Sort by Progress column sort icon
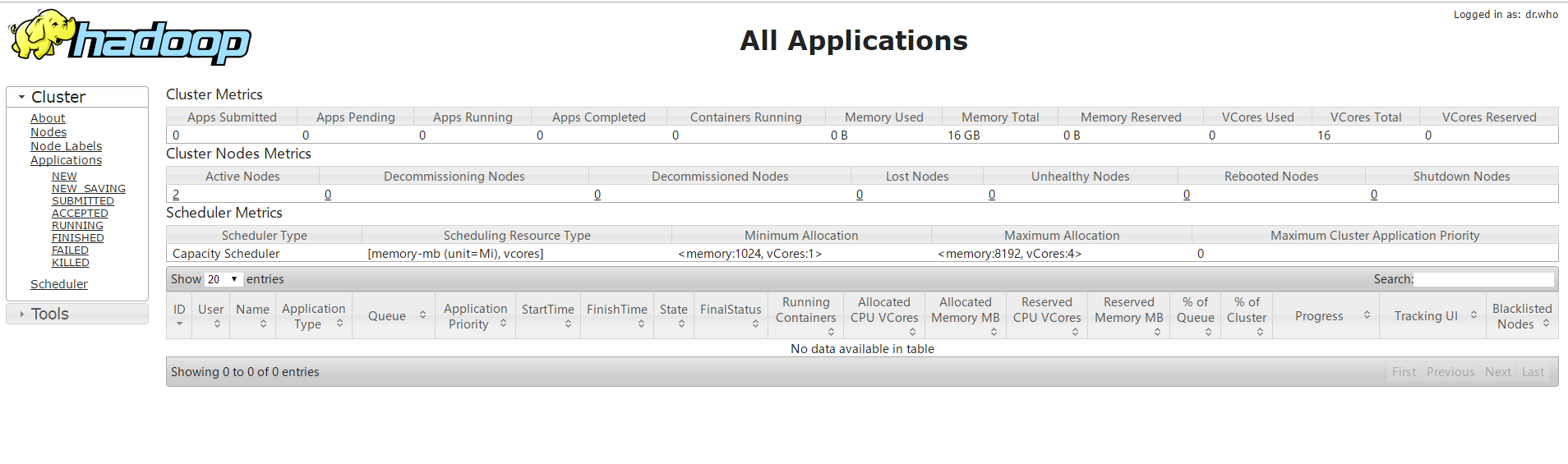The image size is (1568, 464). [1367, 315]
